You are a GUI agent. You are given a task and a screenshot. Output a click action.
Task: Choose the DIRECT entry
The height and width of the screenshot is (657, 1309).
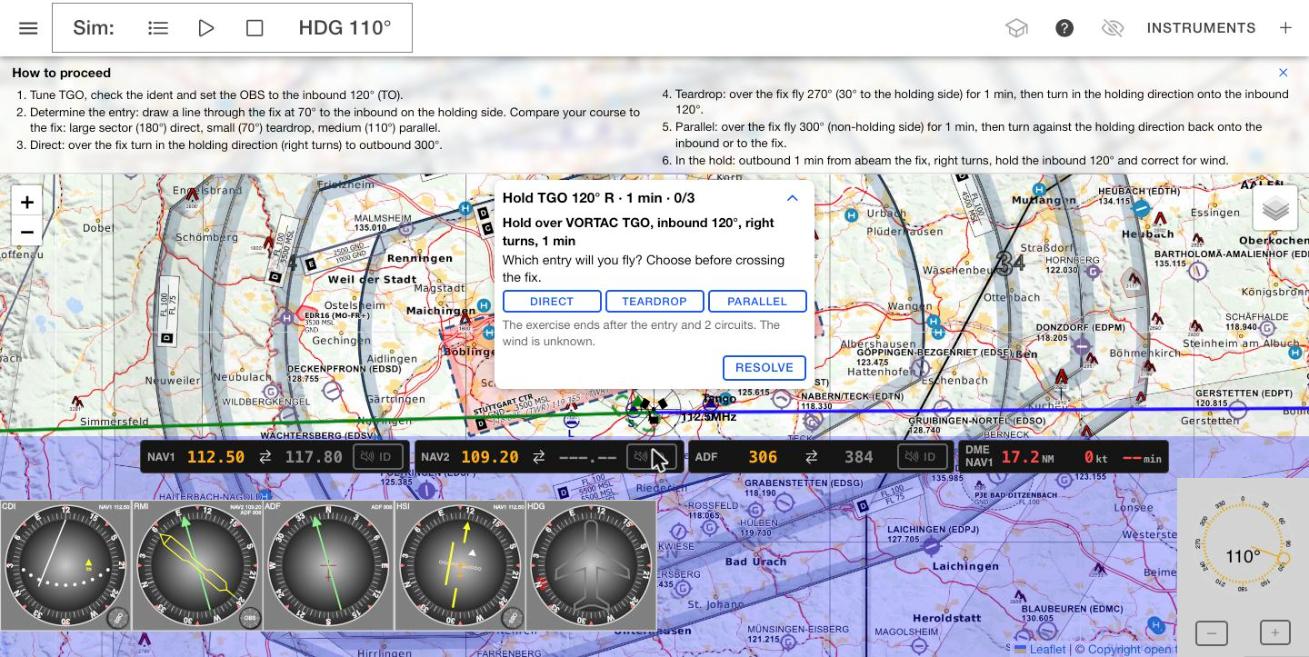[552, 301]
